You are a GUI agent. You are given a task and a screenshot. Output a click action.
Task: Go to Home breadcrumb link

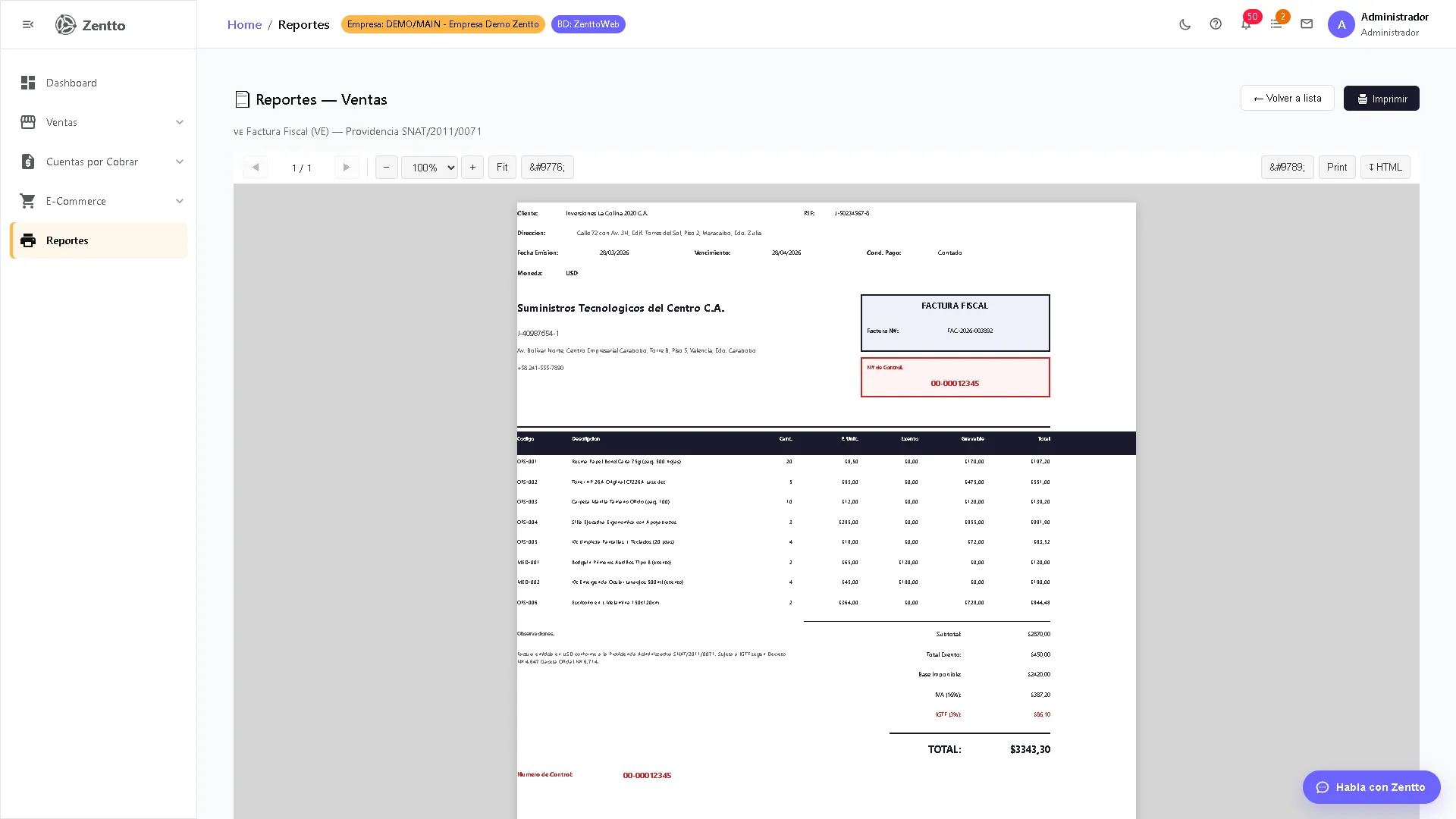[x=244, y=24]
